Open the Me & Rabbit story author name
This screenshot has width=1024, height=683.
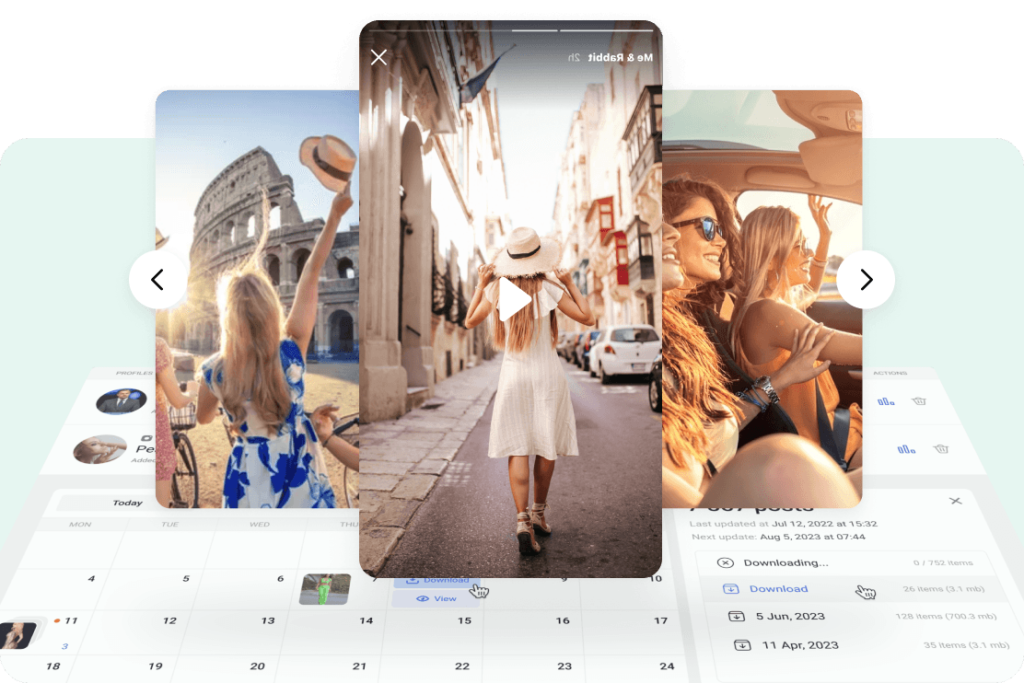pyautogui.click(x=620, y=57)
